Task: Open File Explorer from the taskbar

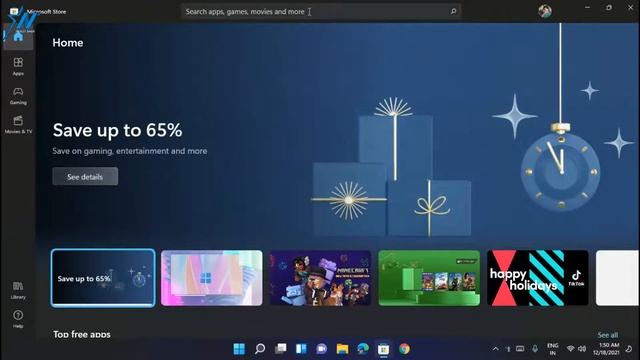Action: click(342, 349)
